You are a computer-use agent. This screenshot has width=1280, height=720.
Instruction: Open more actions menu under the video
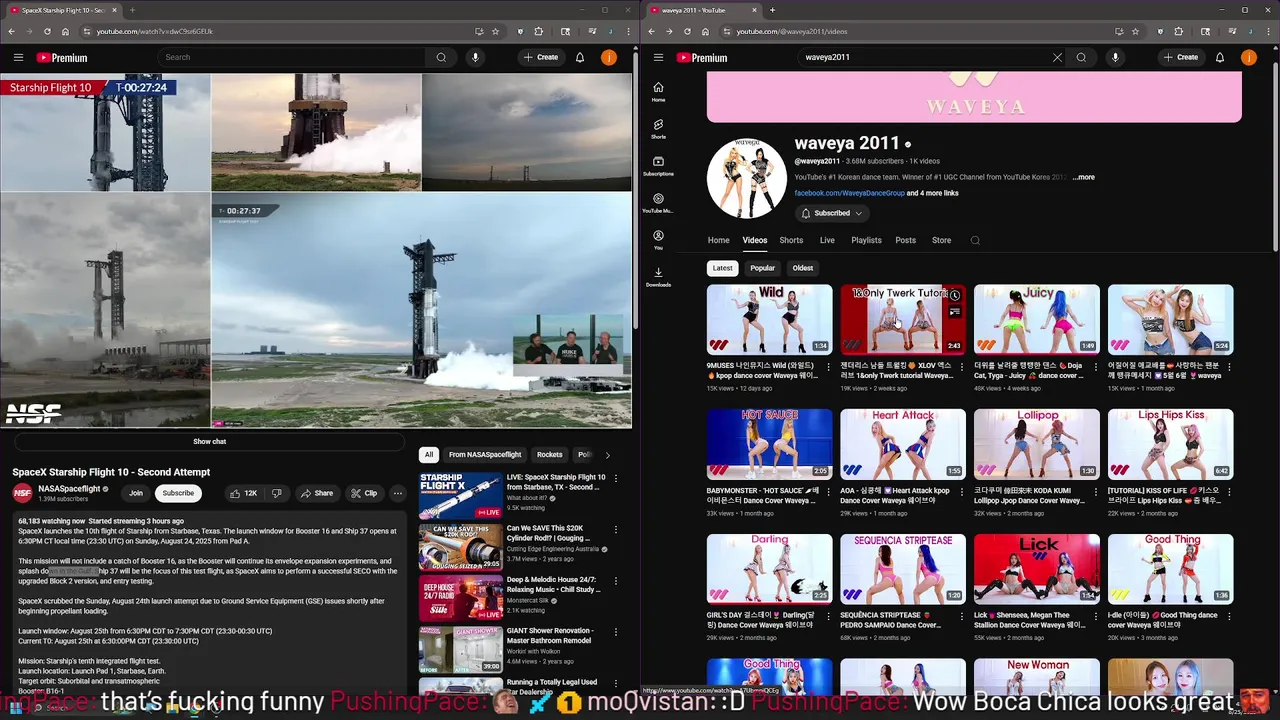(x=397, y=493)
